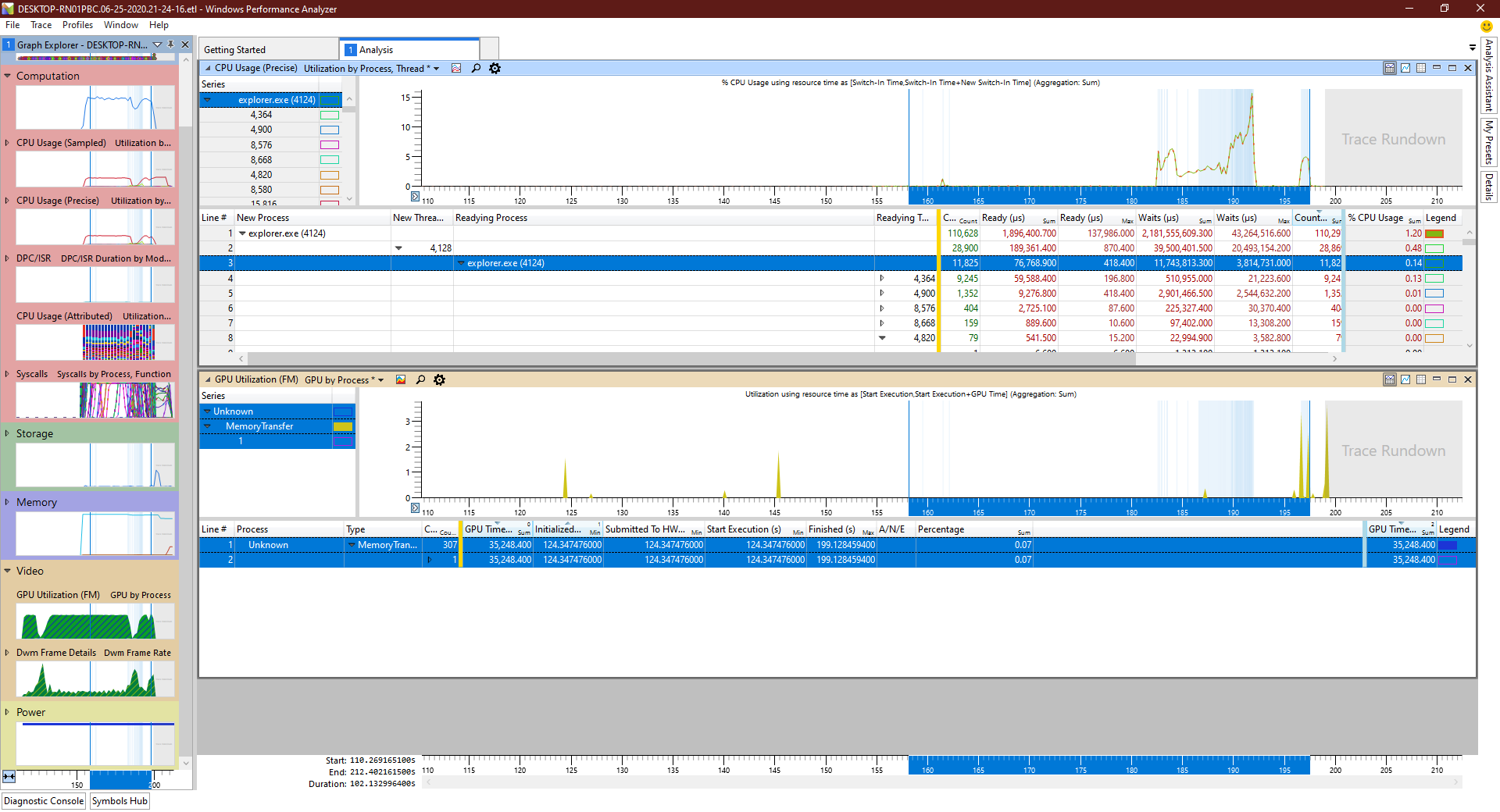
Task: Collapse the Video group
Action: pyautogui.click(x=8, y=571)
